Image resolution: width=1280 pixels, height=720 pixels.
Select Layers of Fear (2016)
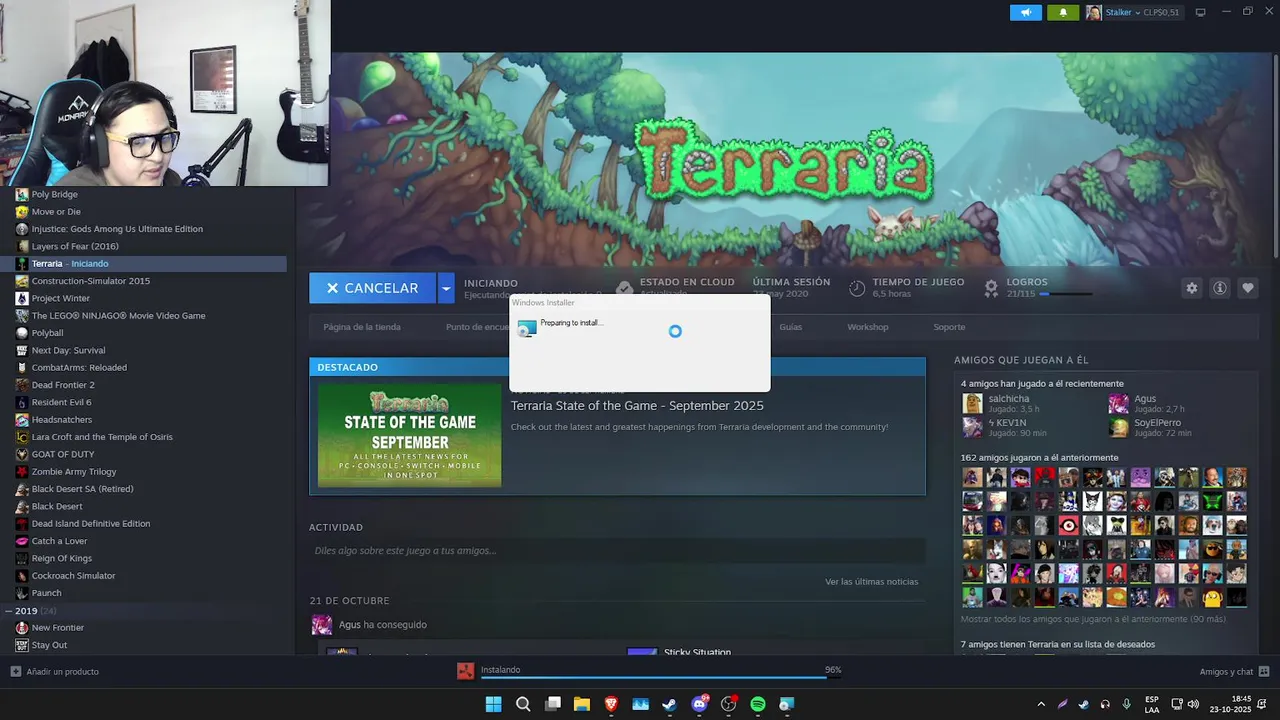coord(75,246)
